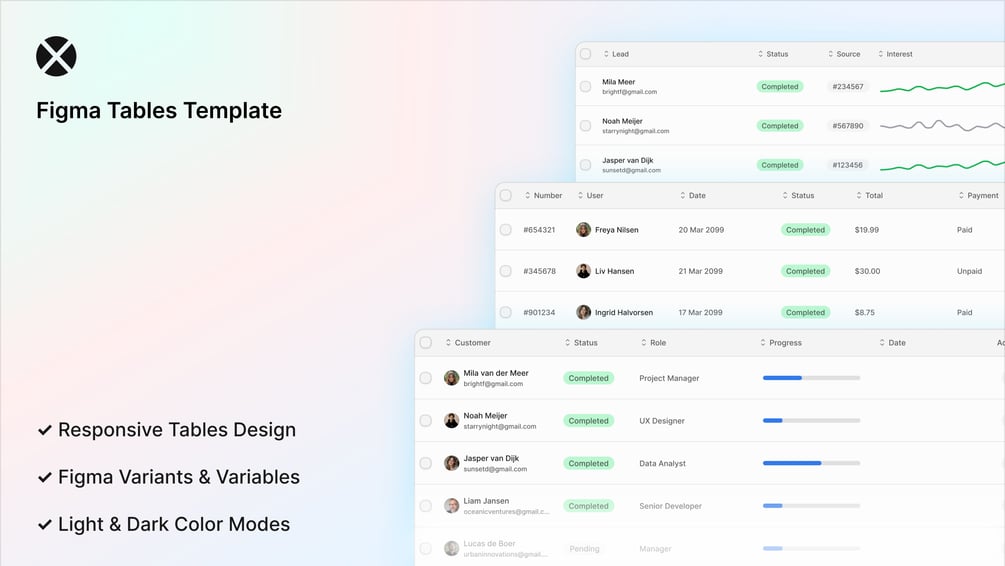Select the Mila Meer row checkbox
The height and width of the screenshot is (566, 1005).
point(585,87)
